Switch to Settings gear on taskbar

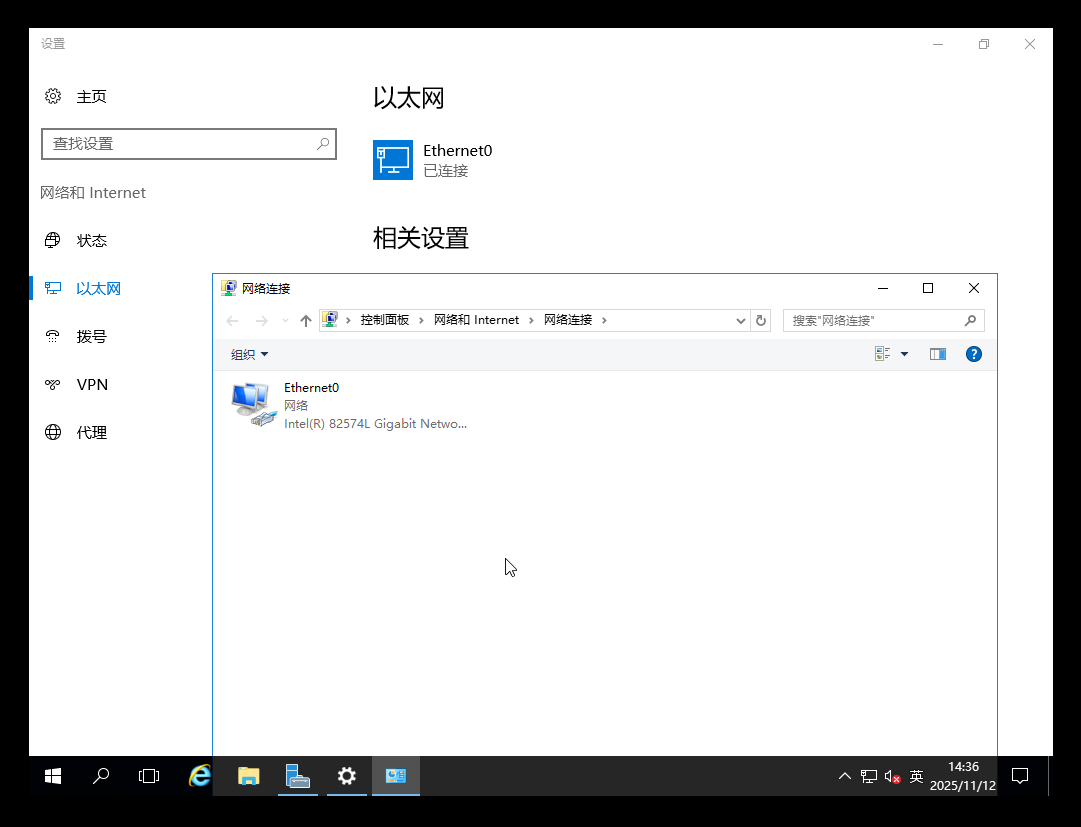[347, 776]
